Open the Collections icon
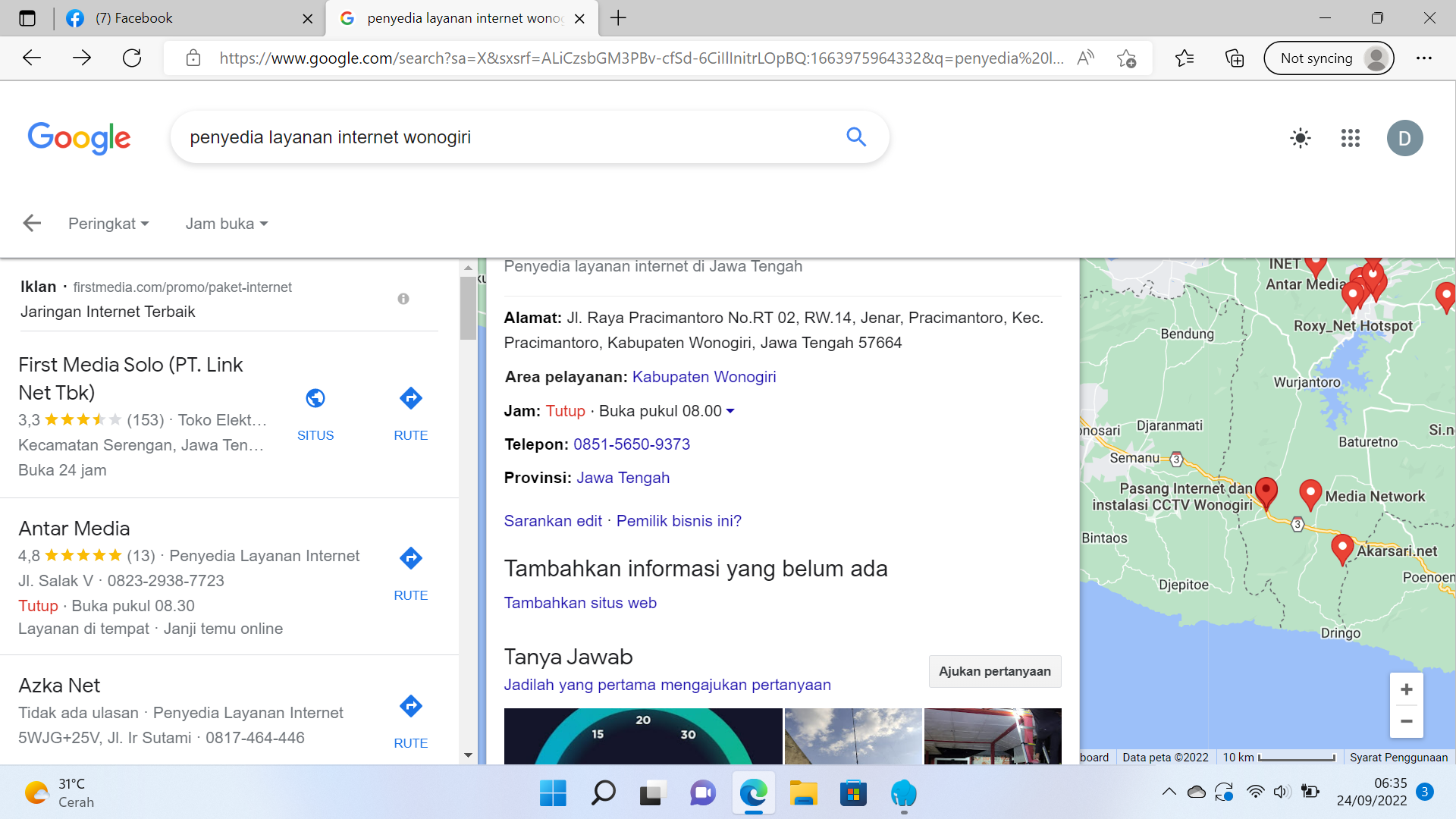The image size is (1456, 819). point(1235,58)
